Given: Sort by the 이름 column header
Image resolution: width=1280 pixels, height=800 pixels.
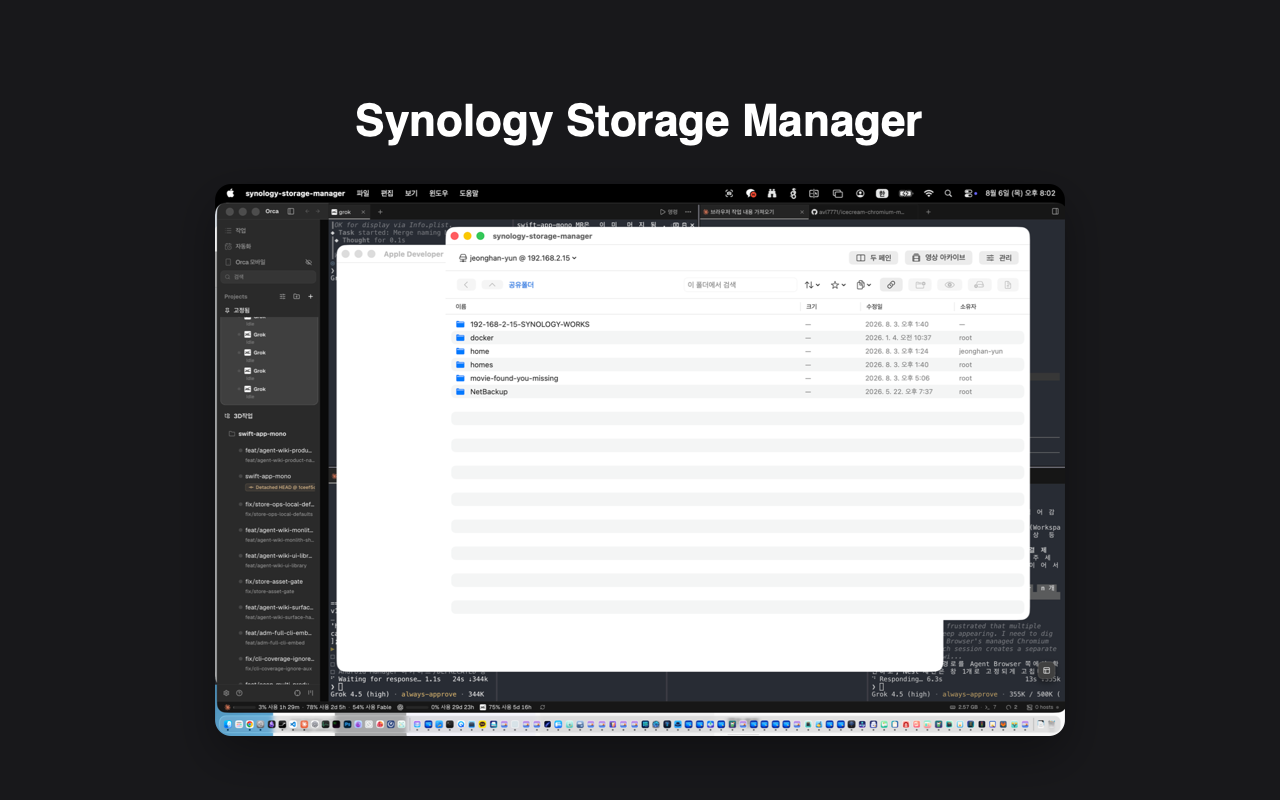Looking at the screenshot, I should pos(461,307).
